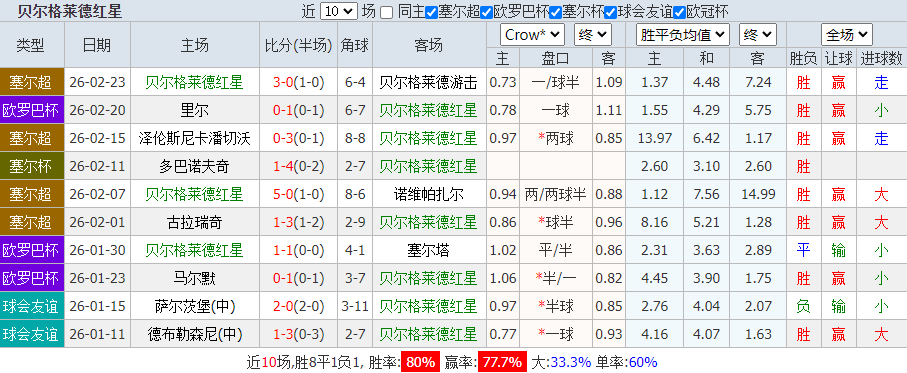
Task: Click the 一/球半 handicap cell
Action: pyautogui.click(x=555, y=82)
